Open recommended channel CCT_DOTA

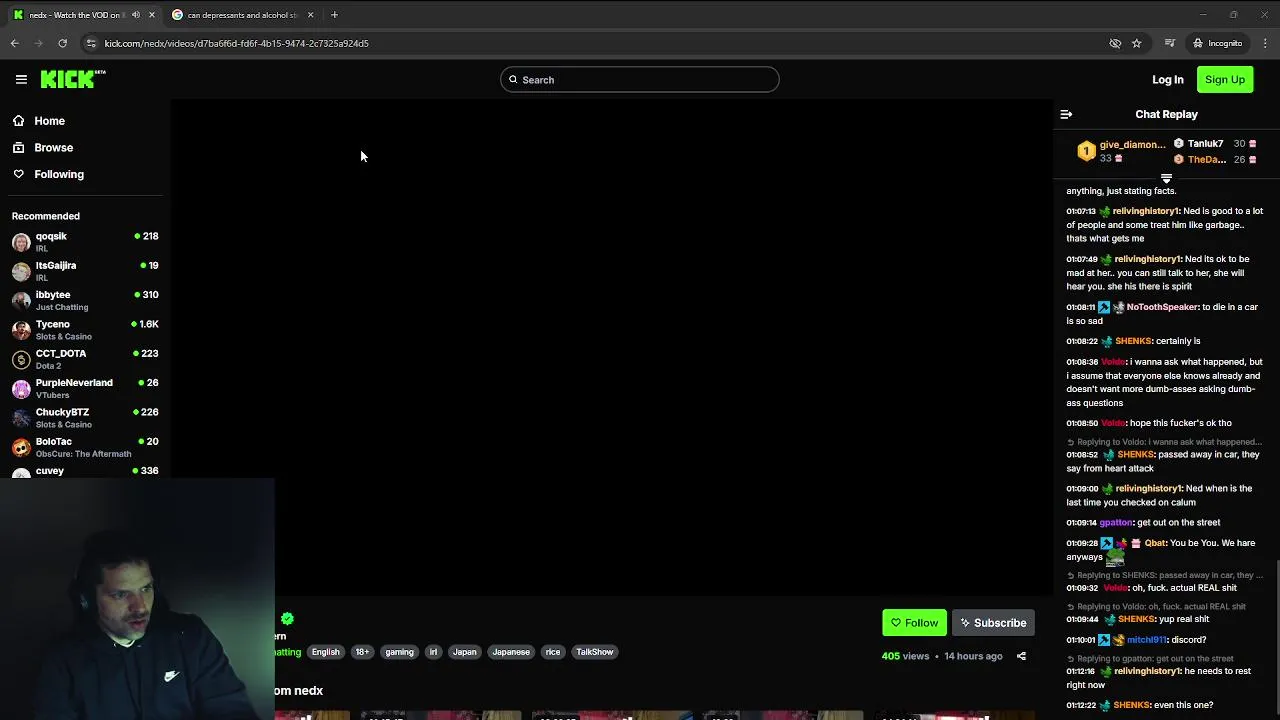[85, 359]
